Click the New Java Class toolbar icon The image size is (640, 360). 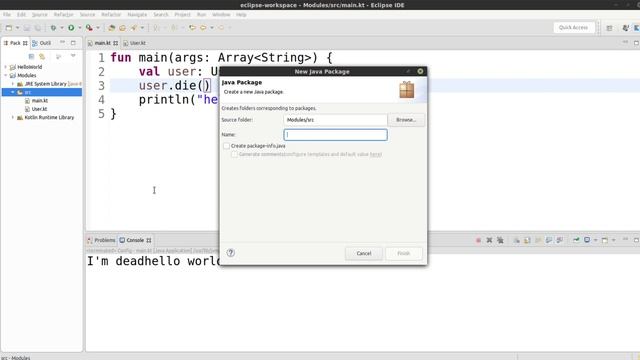122,28
